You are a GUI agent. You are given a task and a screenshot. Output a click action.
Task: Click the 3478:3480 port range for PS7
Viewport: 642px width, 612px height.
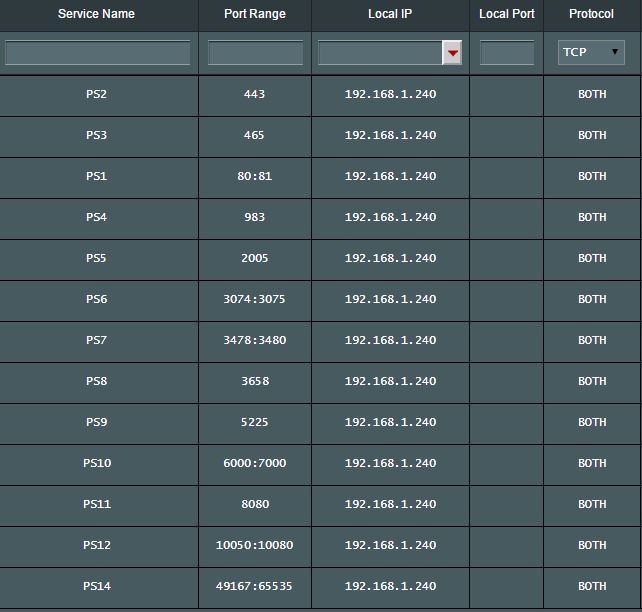254,340
